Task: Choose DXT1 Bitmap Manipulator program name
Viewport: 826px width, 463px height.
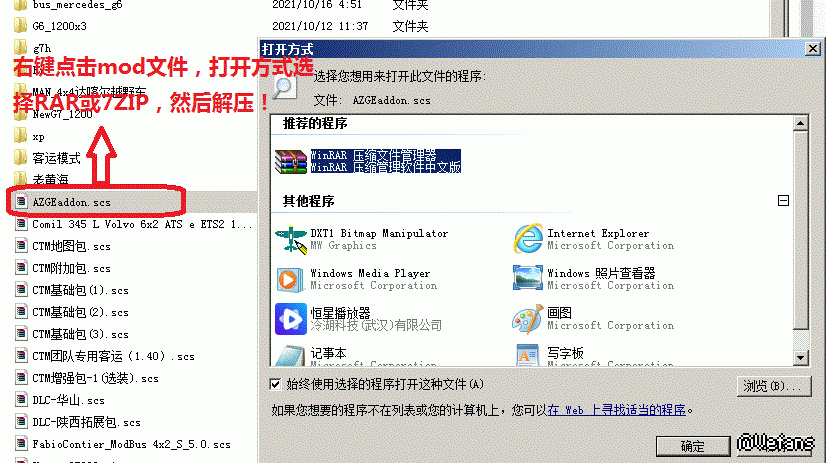Action: [379, 233]
